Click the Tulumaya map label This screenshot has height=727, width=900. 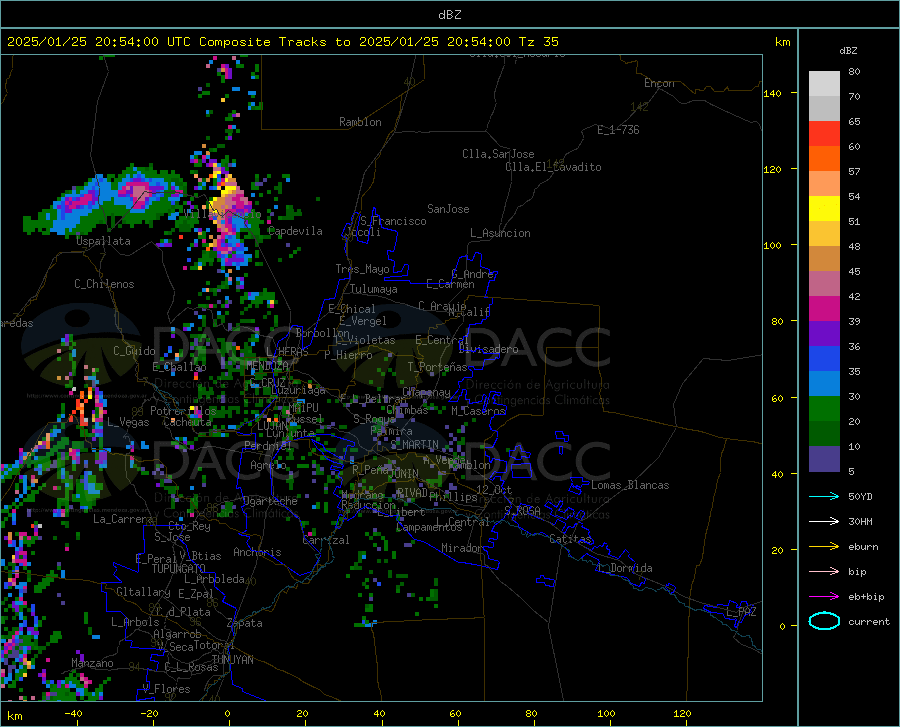pyautogui.click(x=374, y=289)
